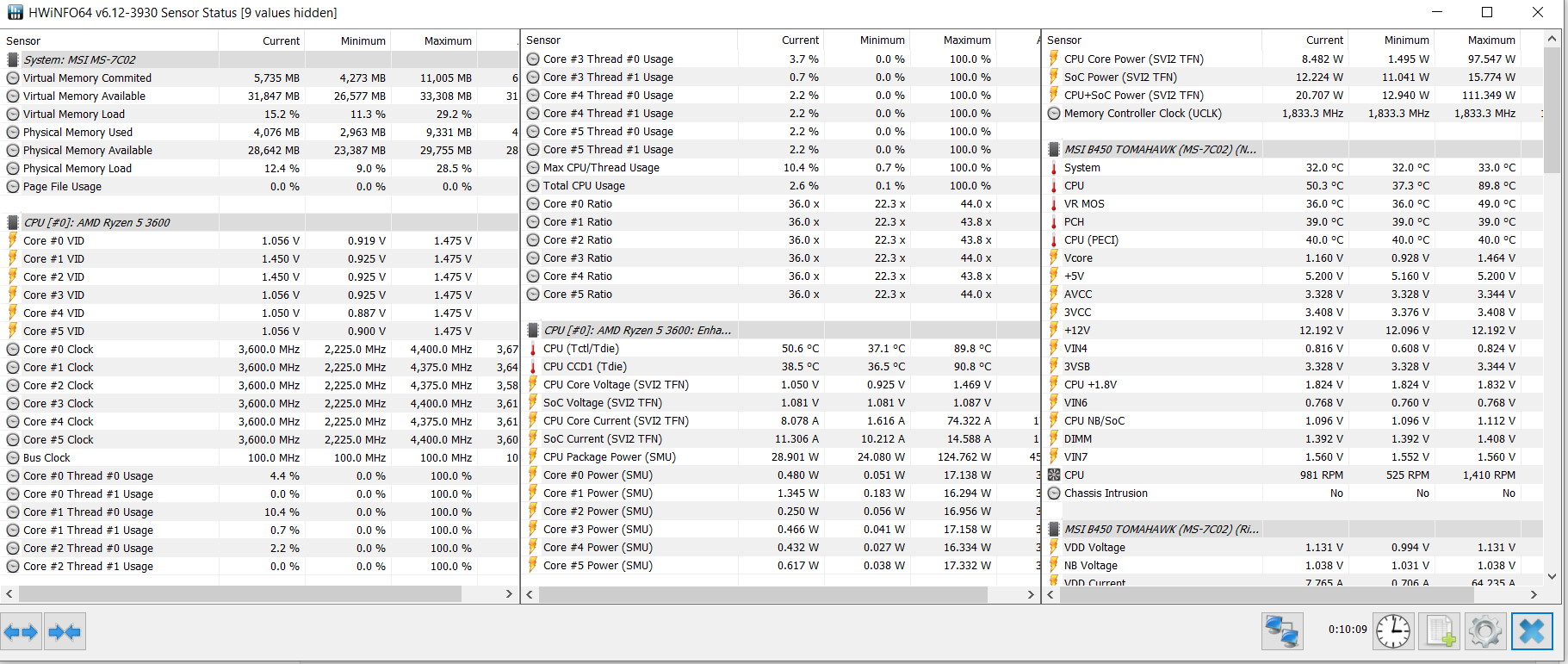Click the Maximum column header in right pane

click(1477, 40)
